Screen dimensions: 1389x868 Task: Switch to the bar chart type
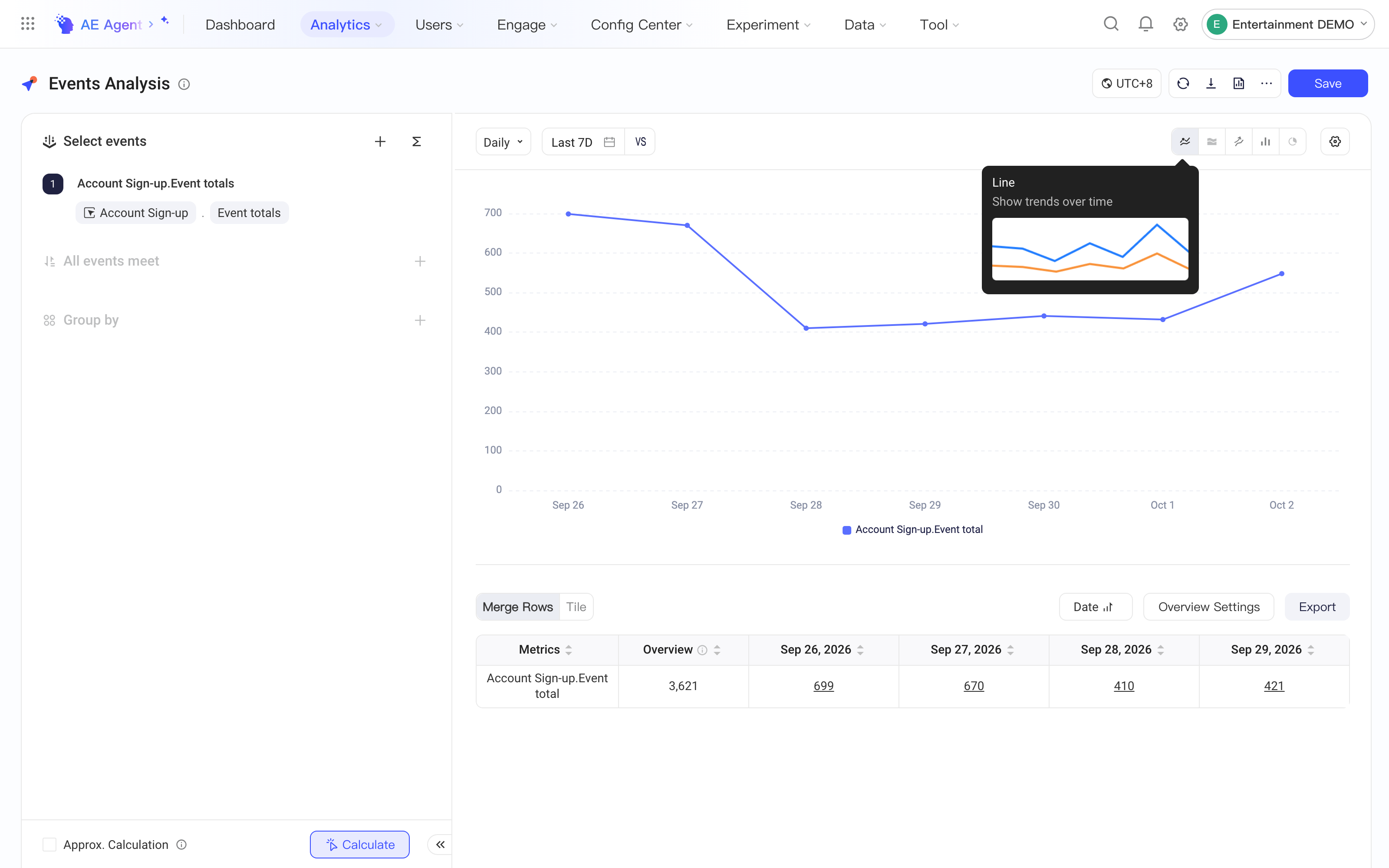(1265, 142)
